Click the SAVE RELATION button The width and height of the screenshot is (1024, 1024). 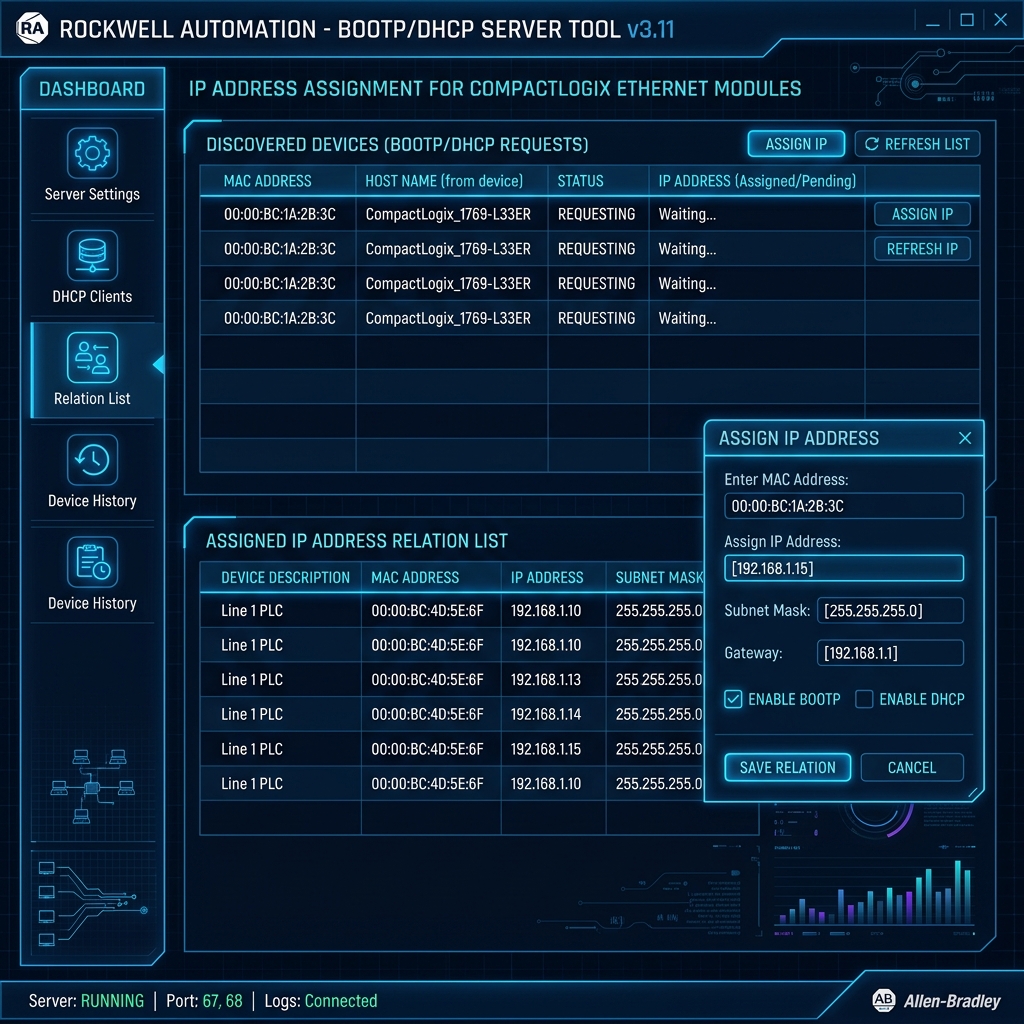[788, 767]
